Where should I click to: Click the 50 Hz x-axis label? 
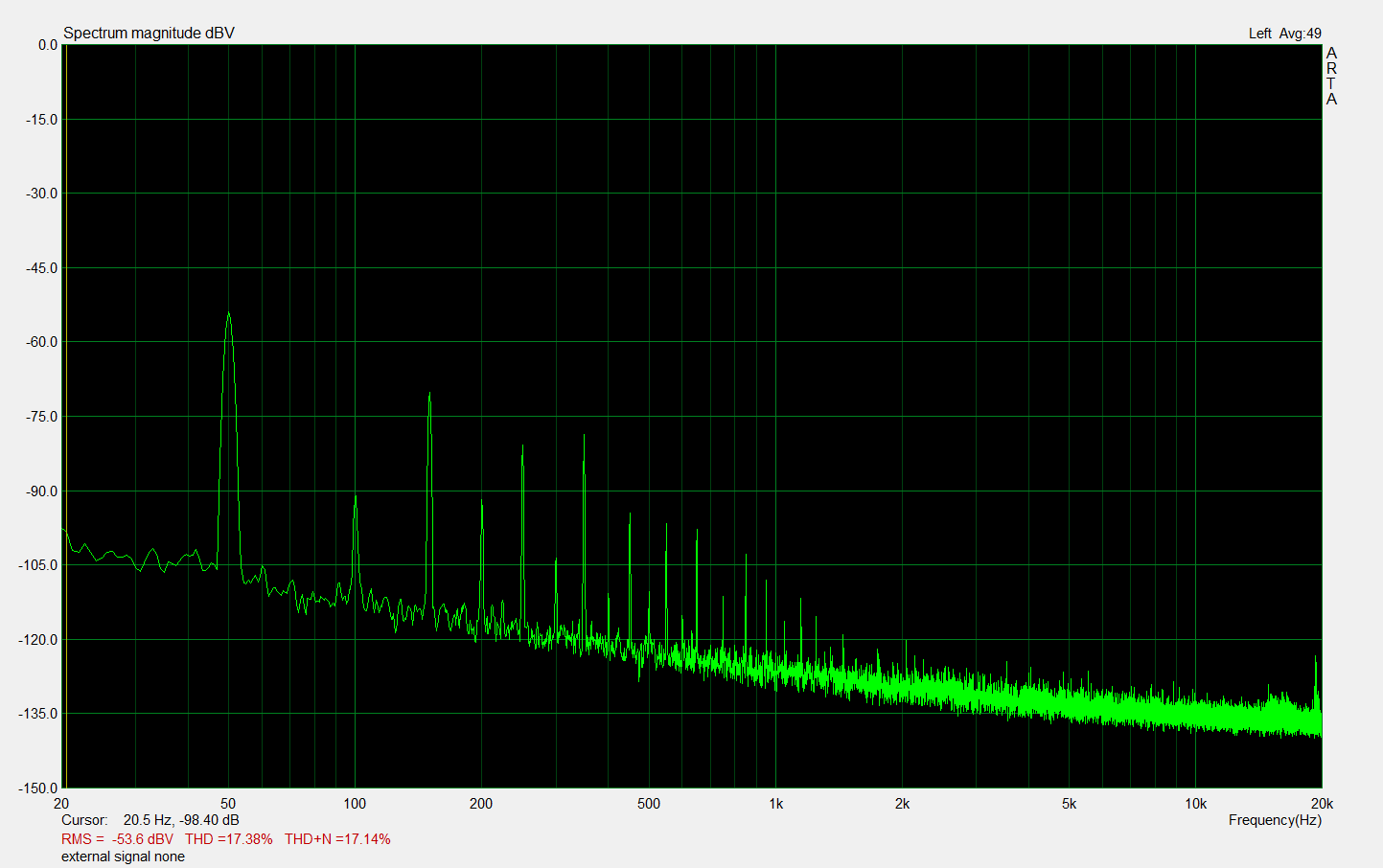click(228, 804)
